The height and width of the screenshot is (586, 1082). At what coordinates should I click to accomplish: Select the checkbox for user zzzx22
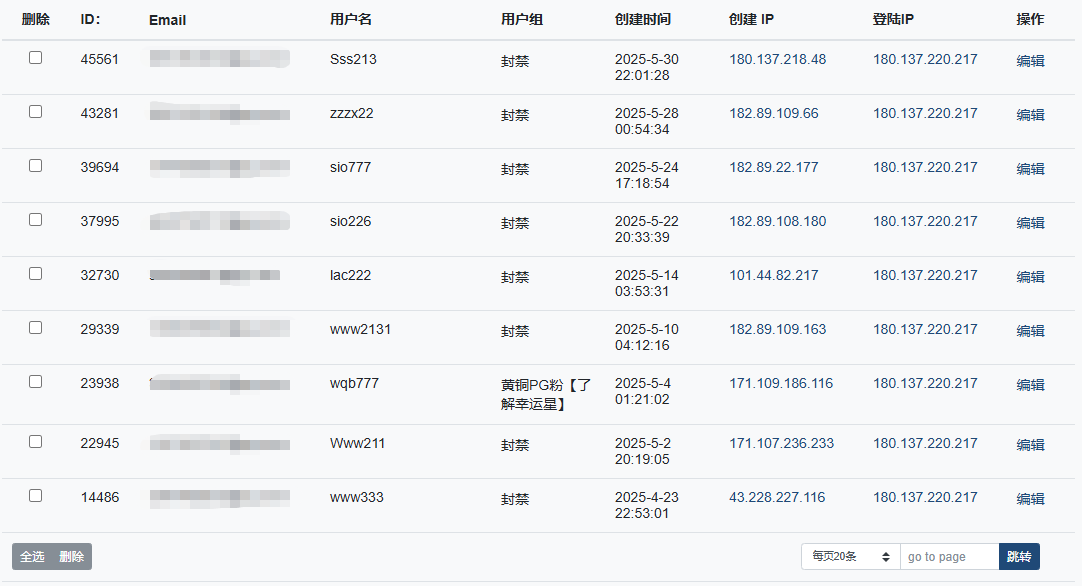[x=35, y=112]
